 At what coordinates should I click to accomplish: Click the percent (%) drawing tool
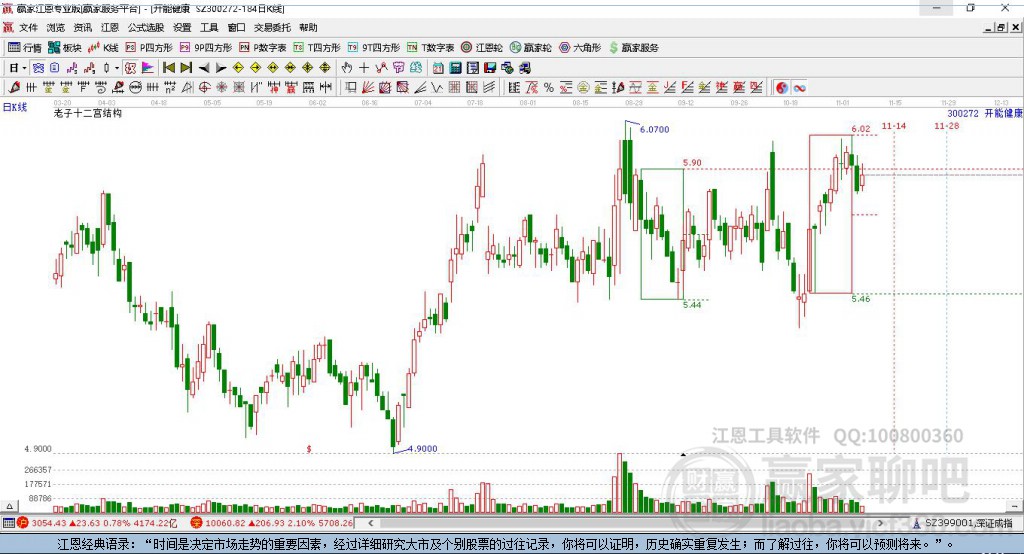[548, 88]
